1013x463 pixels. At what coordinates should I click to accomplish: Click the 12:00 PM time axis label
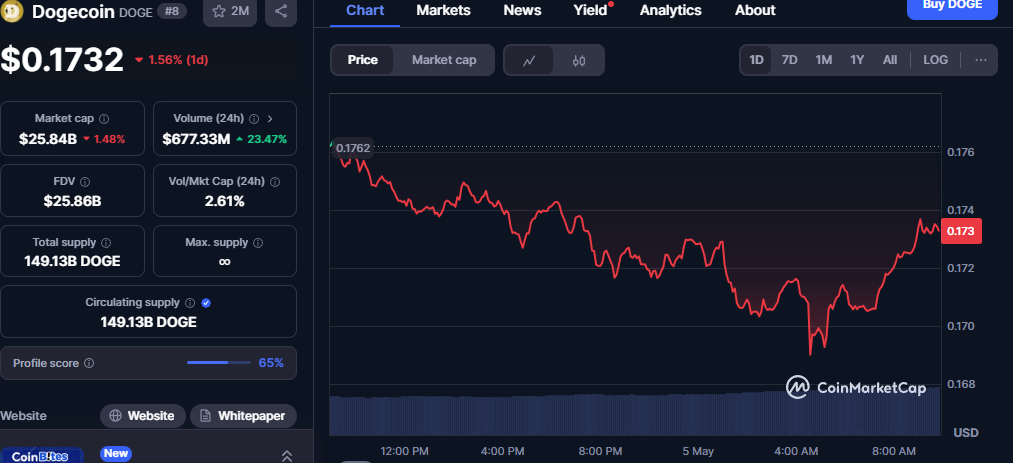404,451
